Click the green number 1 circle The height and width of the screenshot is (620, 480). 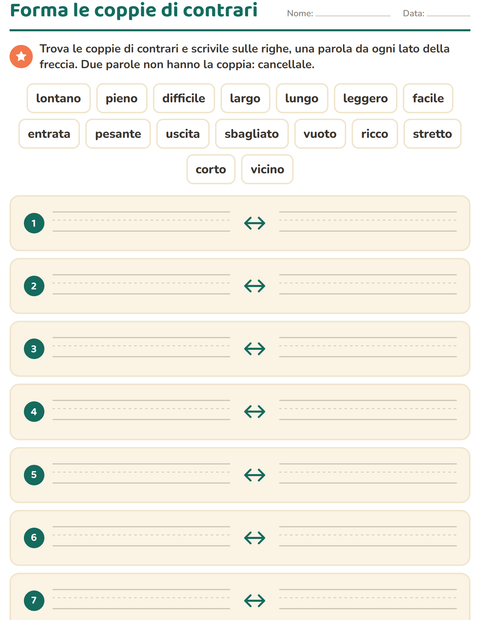click(34, 223)
